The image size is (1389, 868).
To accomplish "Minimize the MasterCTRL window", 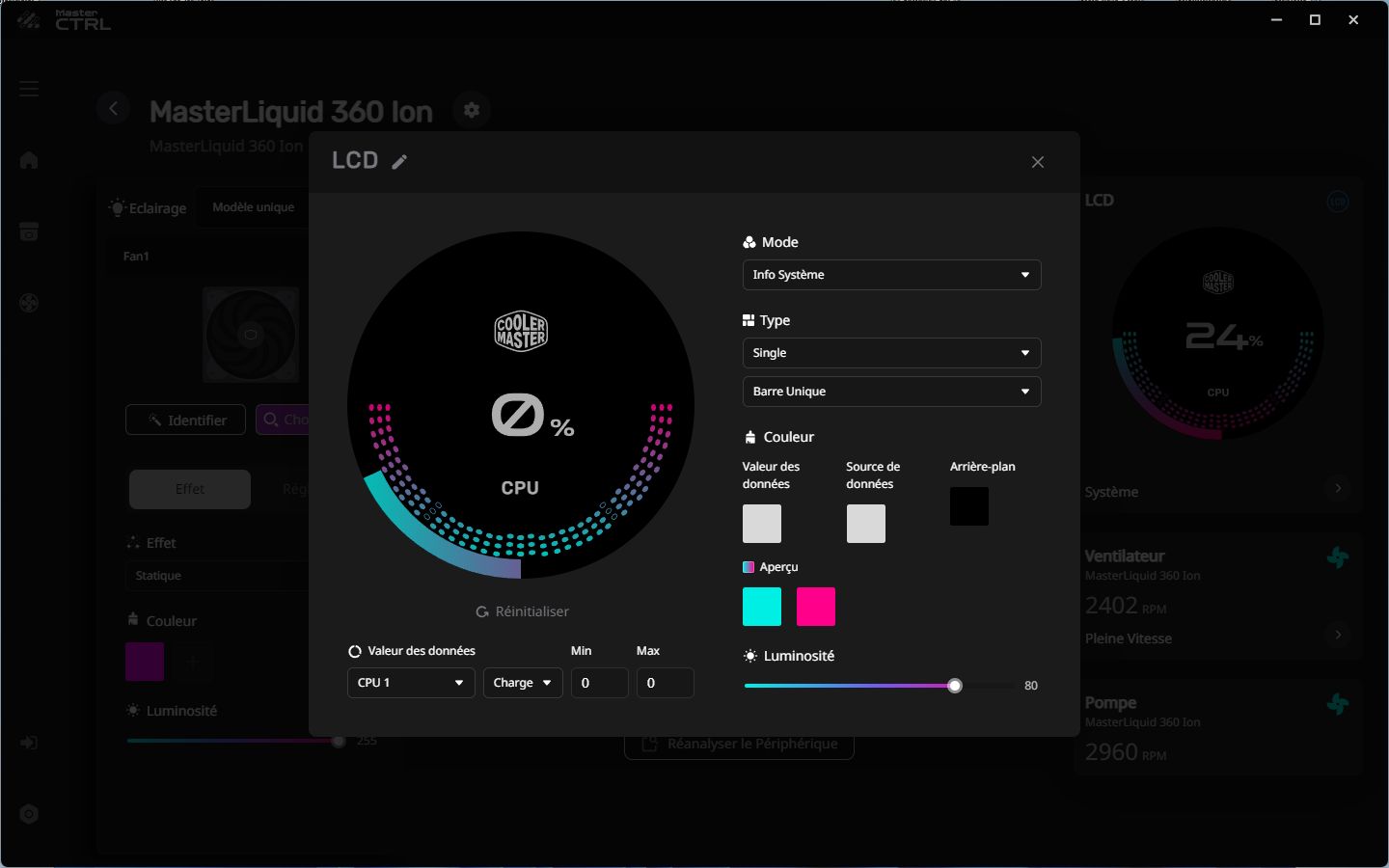I will (1277, 20).
